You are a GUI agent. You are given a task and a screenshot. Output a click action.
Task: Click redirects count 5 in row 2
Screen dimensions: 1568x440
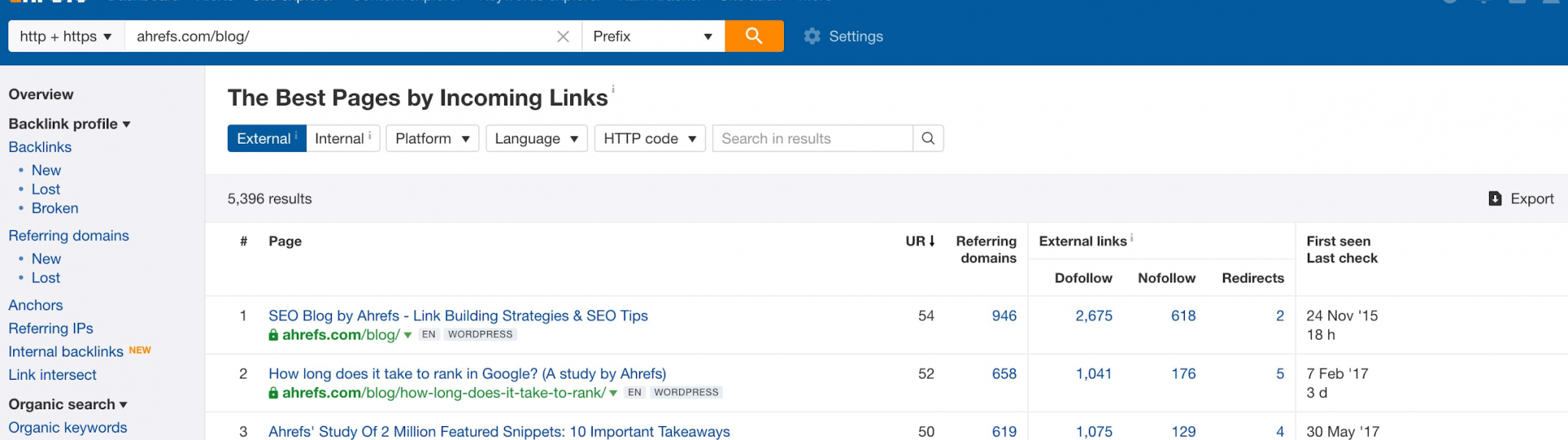(x=1280, y=373)
